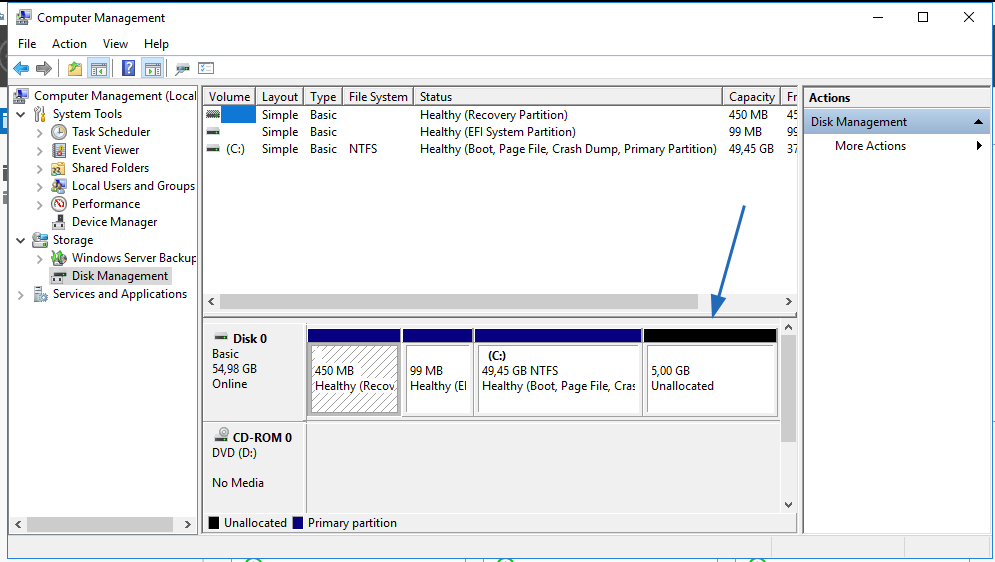Screen dimensions: 995x562
Task: Click the Back arrow in the toolbar
Action: click(21, 68)
